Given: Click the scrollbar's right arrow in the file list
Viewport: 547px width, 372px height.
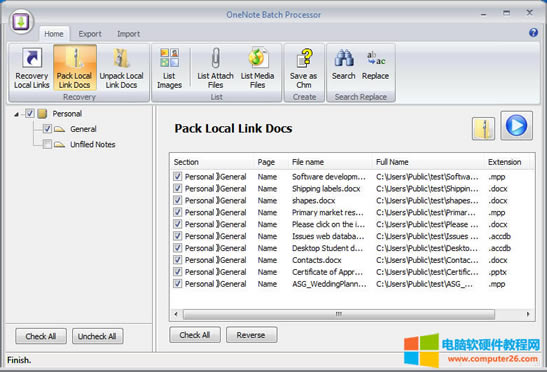Looking at the screenshot, I should tap(528, 314).
